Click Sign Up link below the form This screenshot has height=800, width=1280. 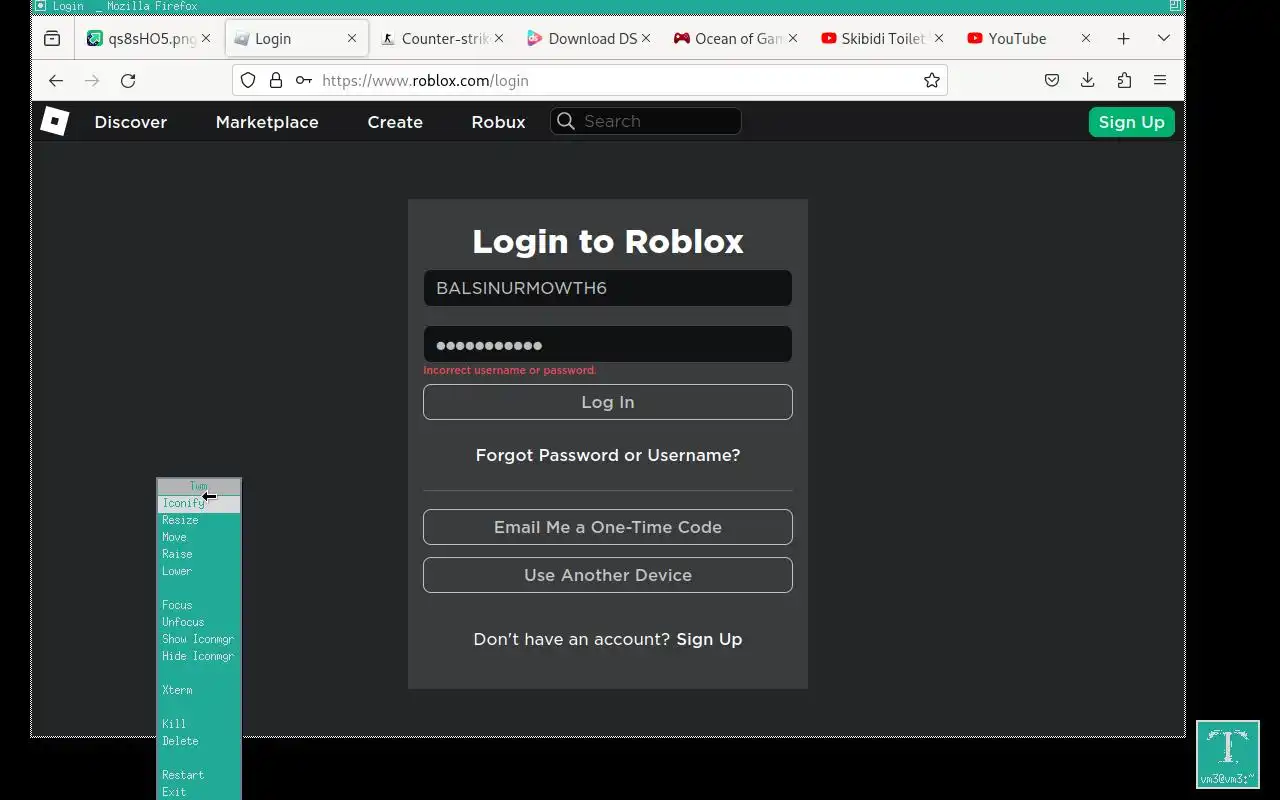pyautogui.click(x=709, y=639)
